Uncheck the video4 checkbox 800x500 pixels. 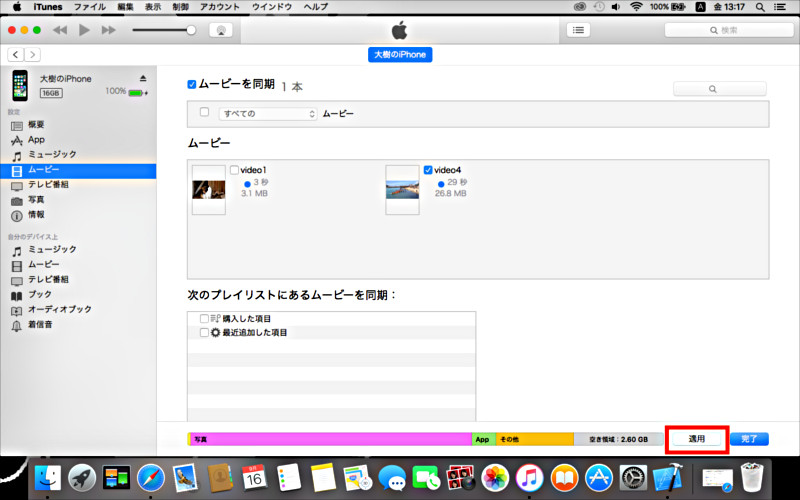(x=428, y=170)
